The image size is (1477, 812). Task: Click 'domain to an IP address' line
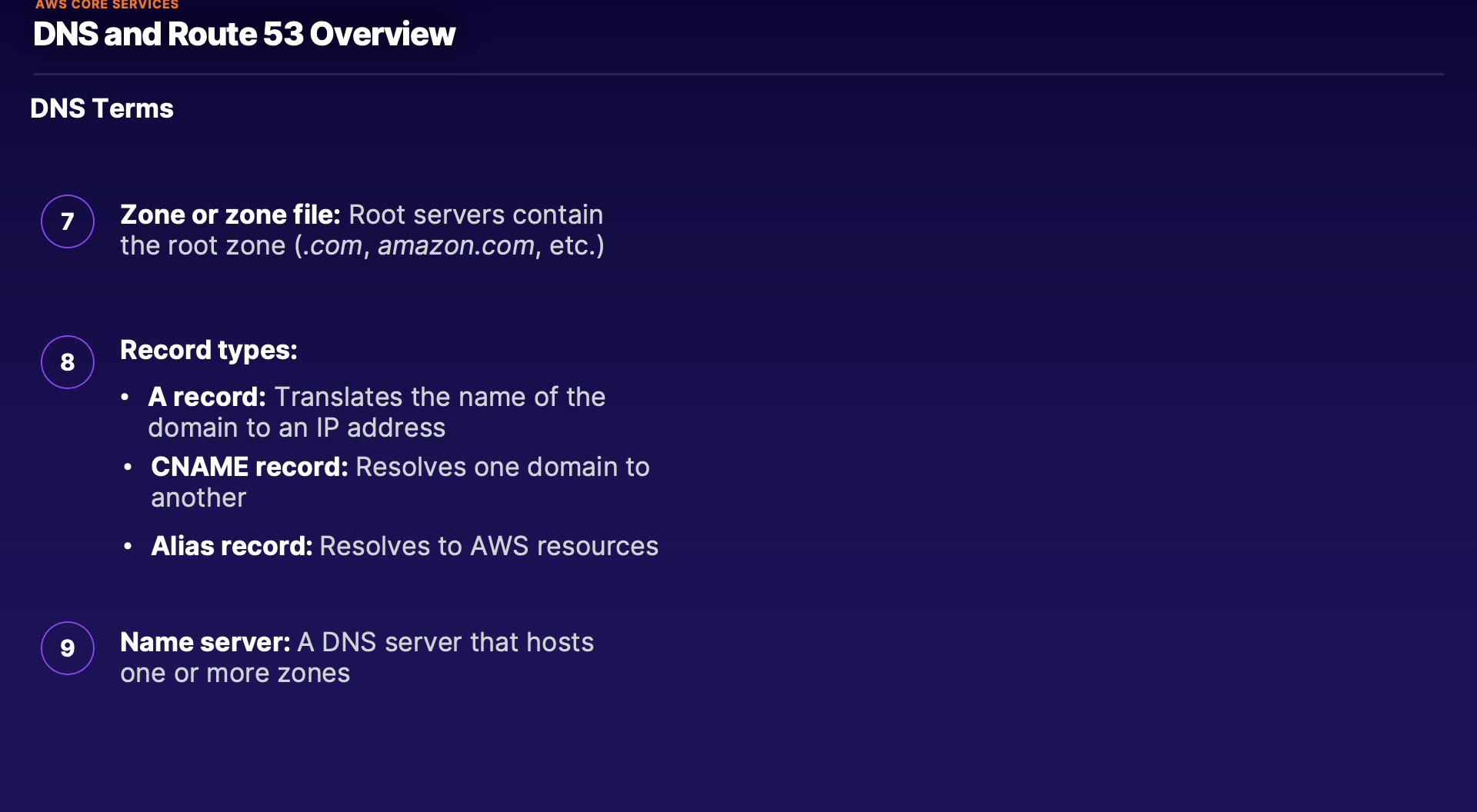point(296,428)
